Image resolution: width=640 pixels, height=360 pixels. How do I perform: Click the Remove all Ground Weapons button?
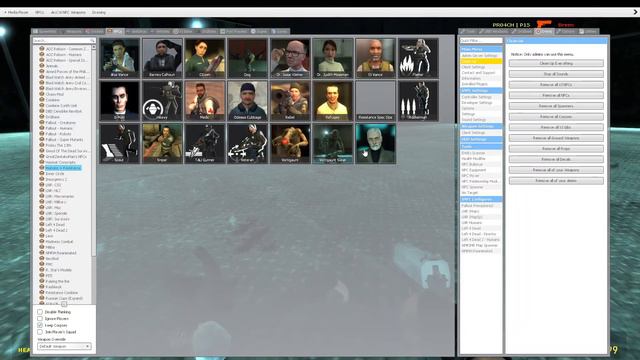click(556, 138)
